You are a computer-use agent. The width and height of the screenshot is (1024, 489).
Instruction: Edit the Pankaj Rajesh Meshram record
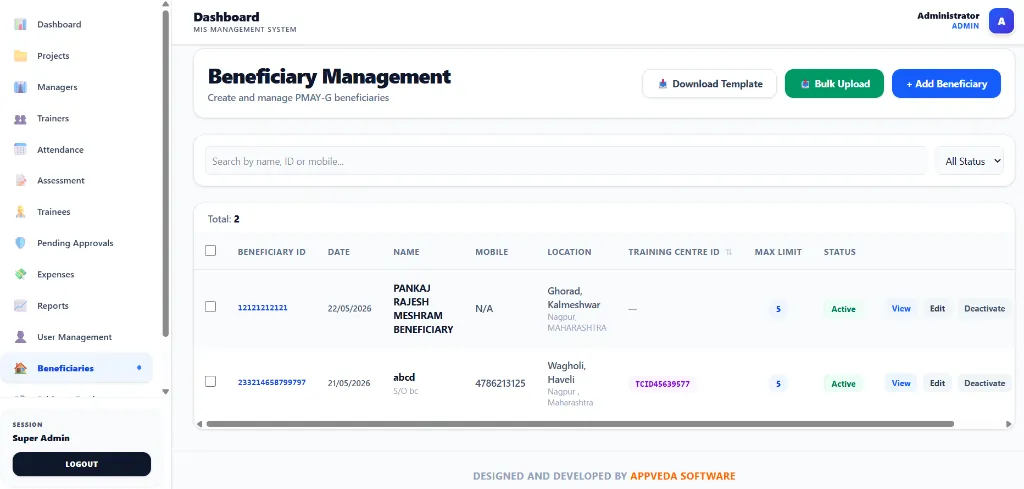tap(937, 309)
